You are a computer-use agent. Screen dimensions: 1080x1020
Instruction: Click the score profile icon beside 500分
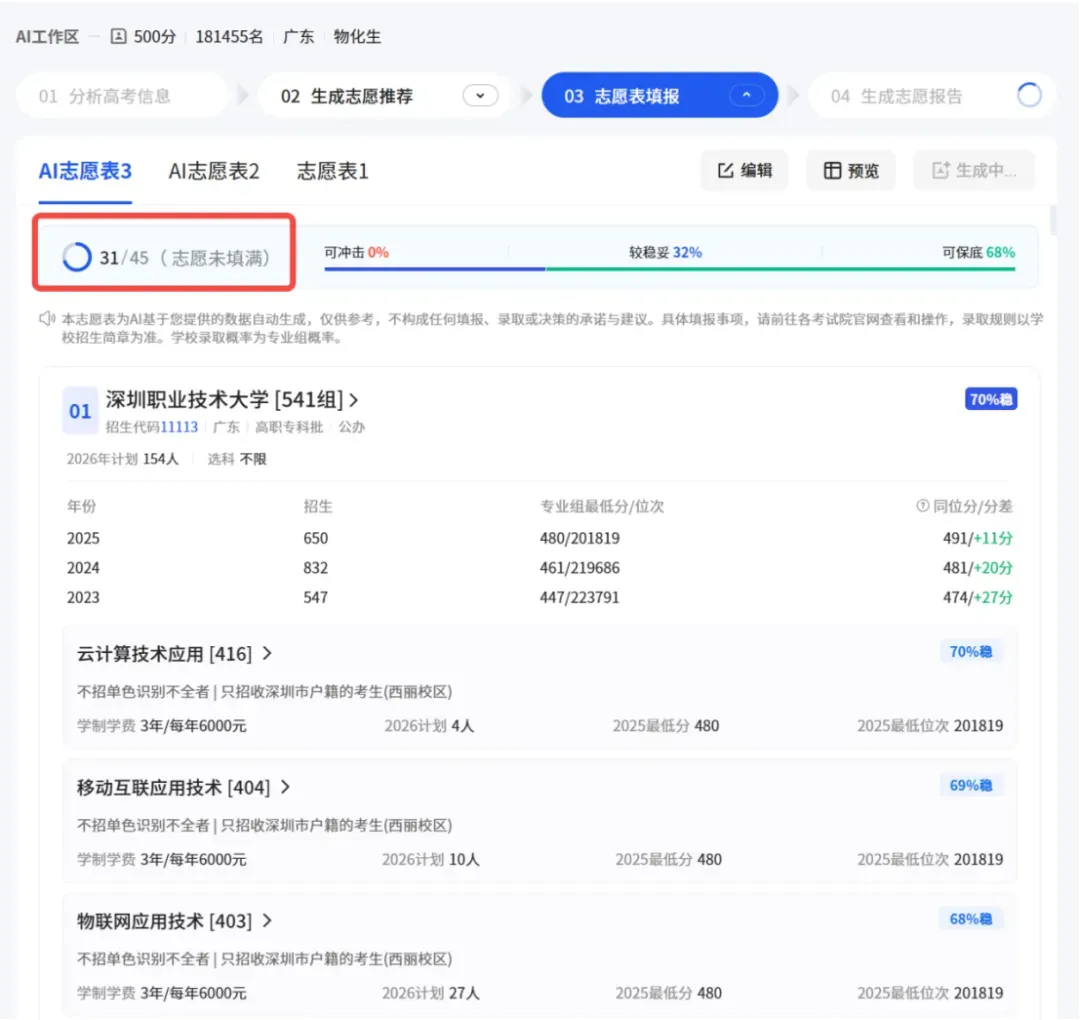tap(118, 36)
